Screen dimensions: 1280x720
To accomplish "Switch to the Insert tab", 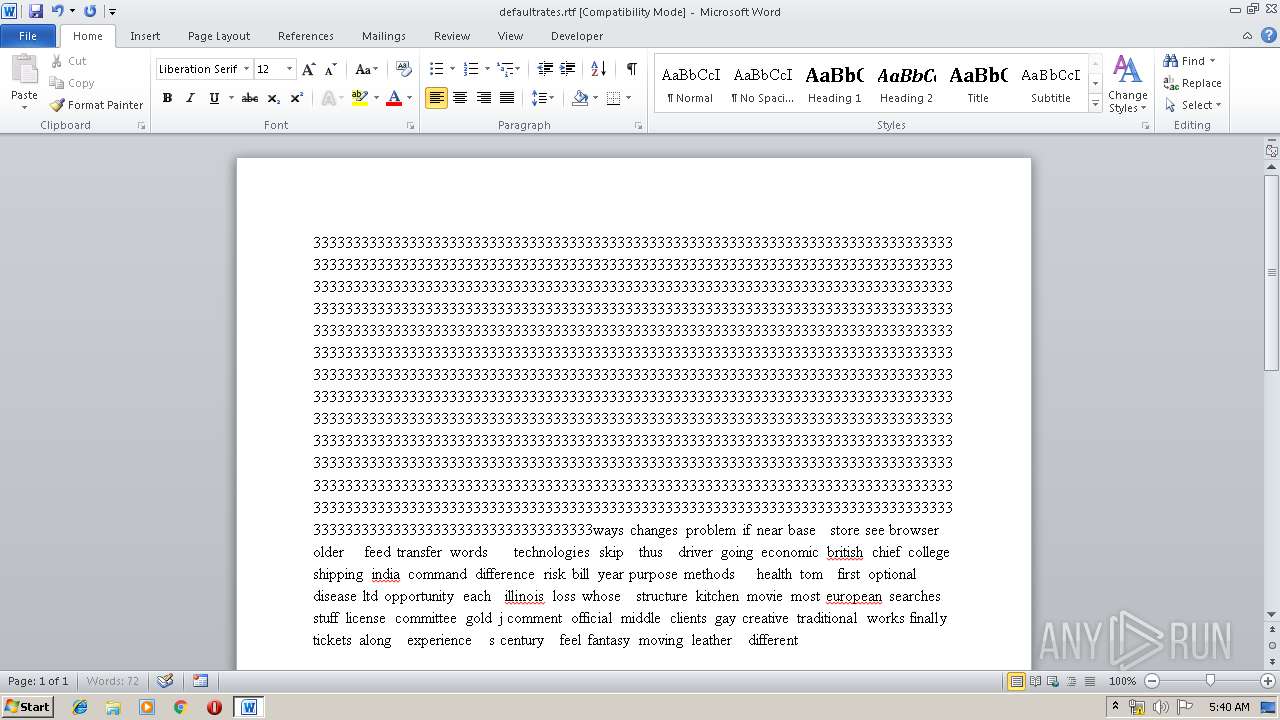I will tap(145, 36).
